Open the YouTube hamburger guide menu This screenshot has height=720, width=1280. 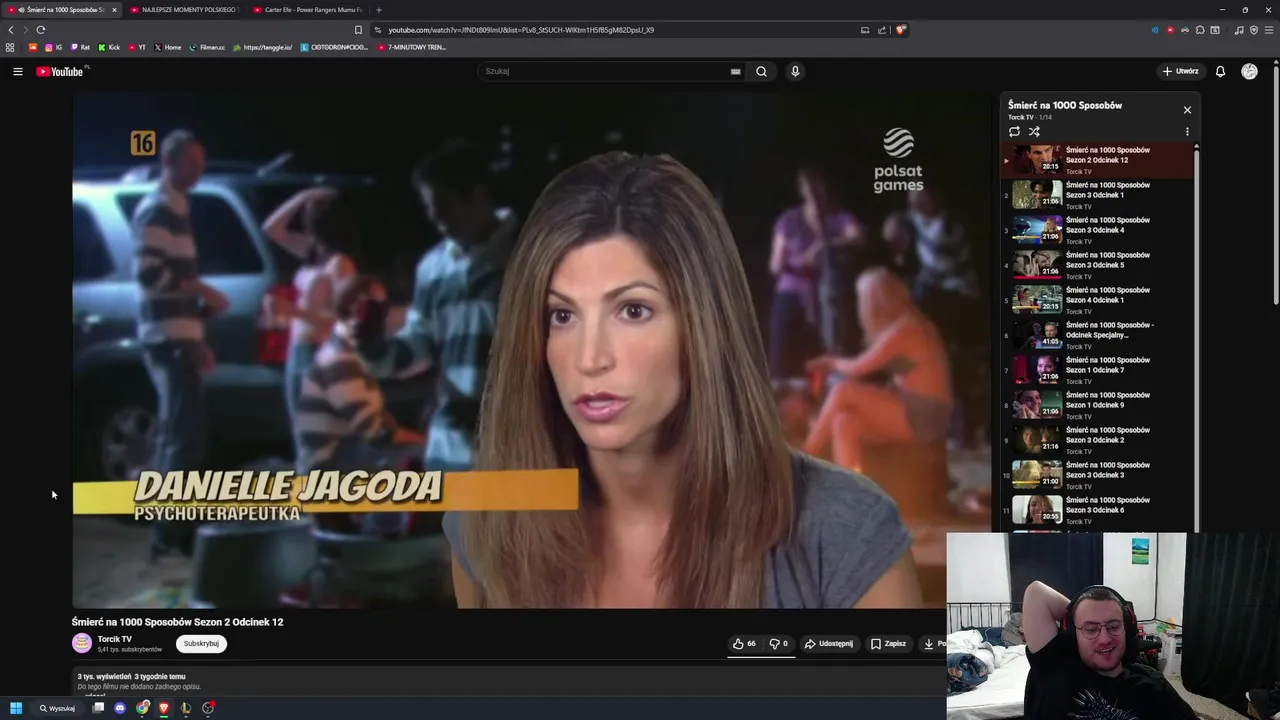click(x=17, y=71)
